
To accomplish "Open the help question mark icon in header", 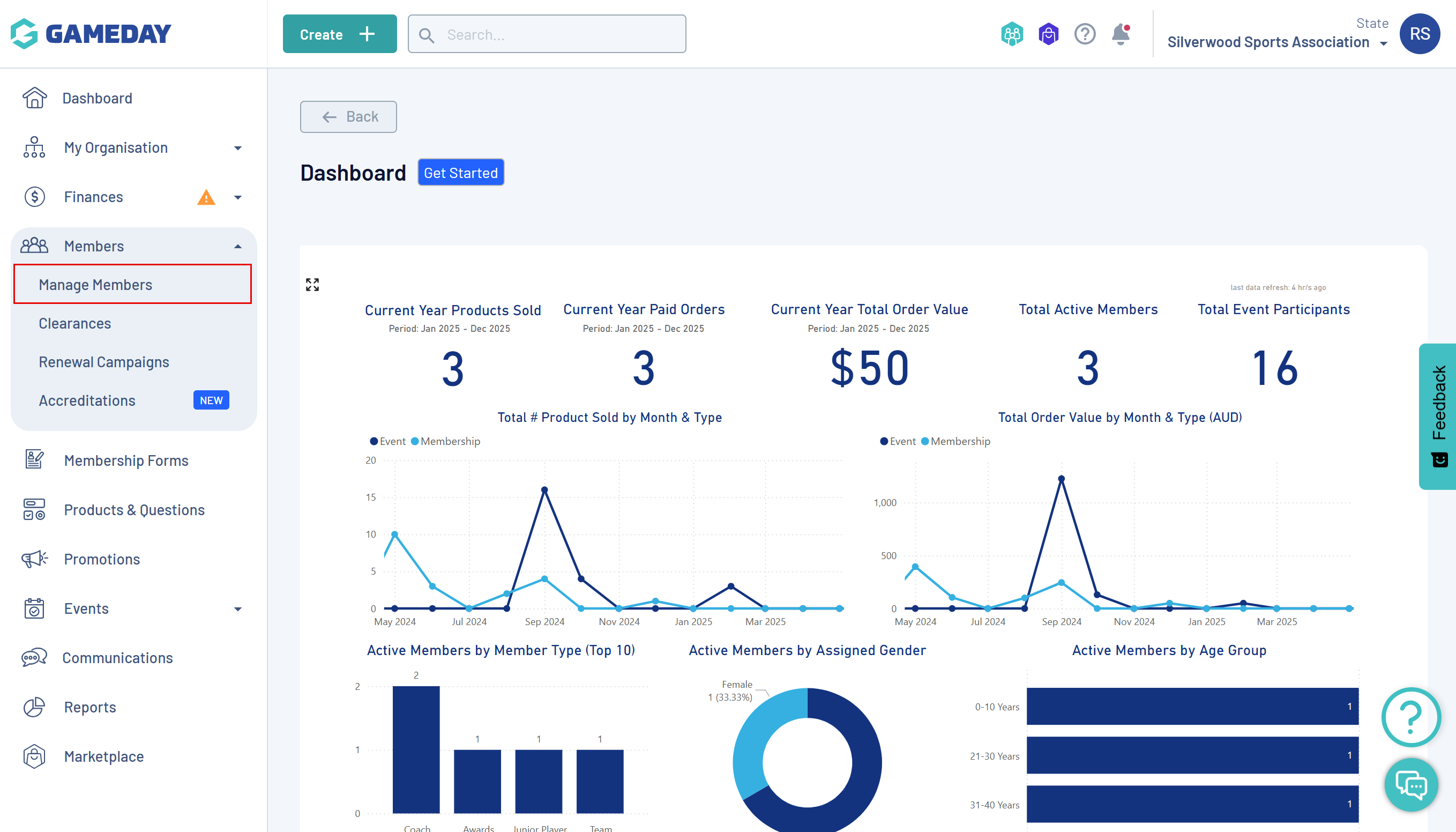I will (x=1084, y=34).
